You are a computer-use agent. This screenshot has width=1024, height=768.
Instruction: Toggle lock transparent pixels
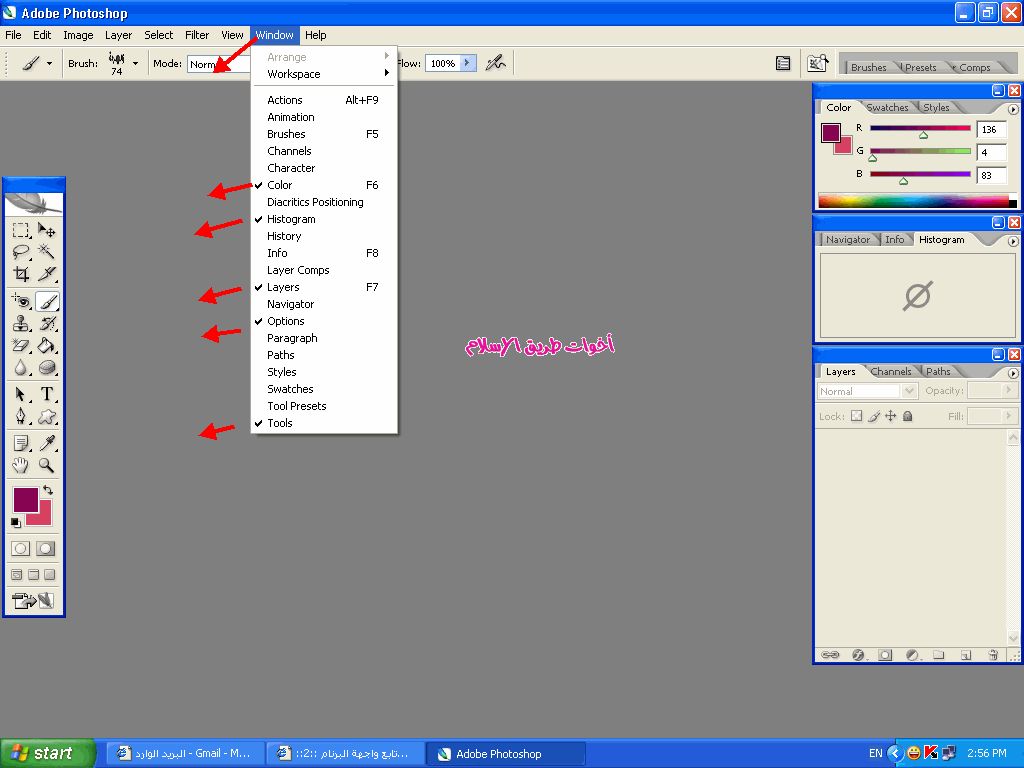click(x=857, y=416)
